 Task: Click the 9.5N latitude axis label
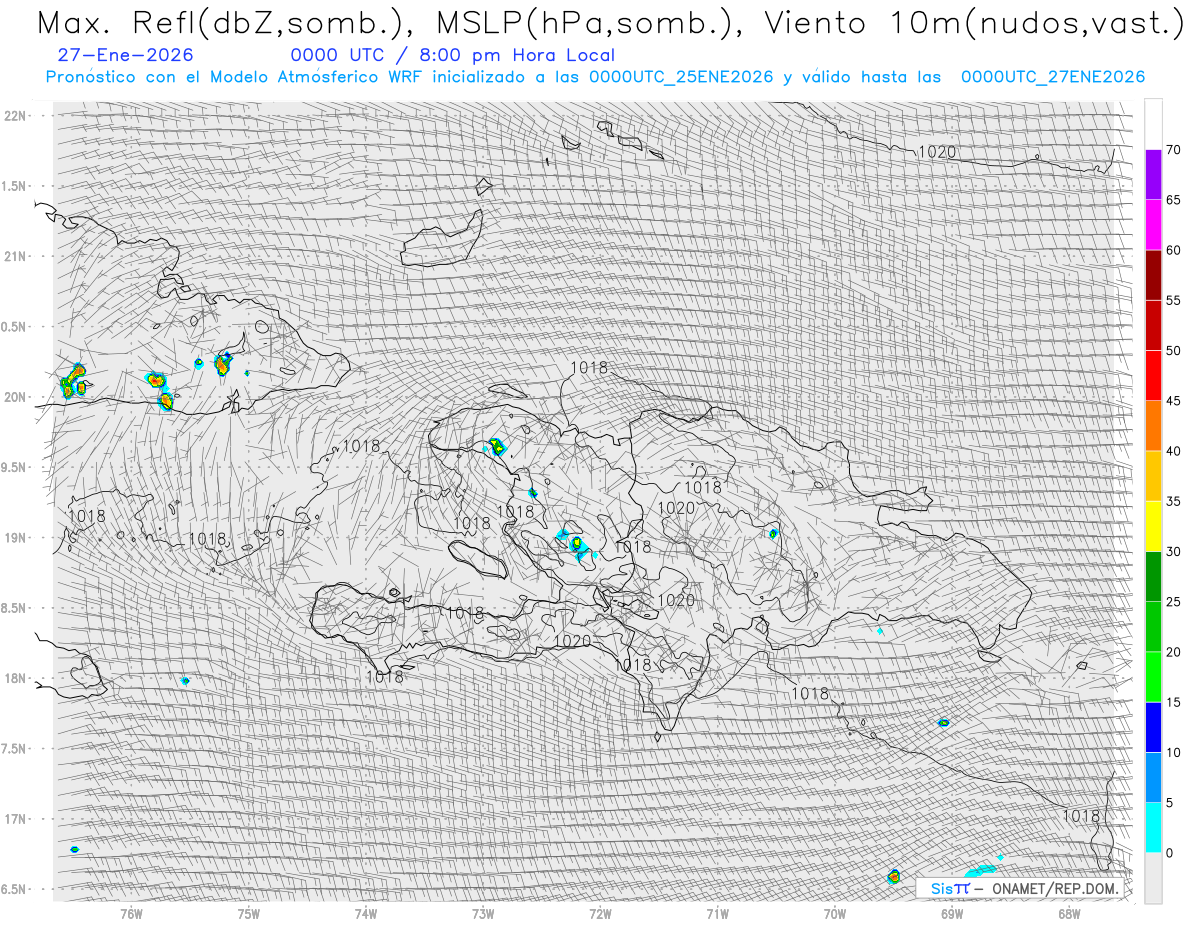coord(14,468)
